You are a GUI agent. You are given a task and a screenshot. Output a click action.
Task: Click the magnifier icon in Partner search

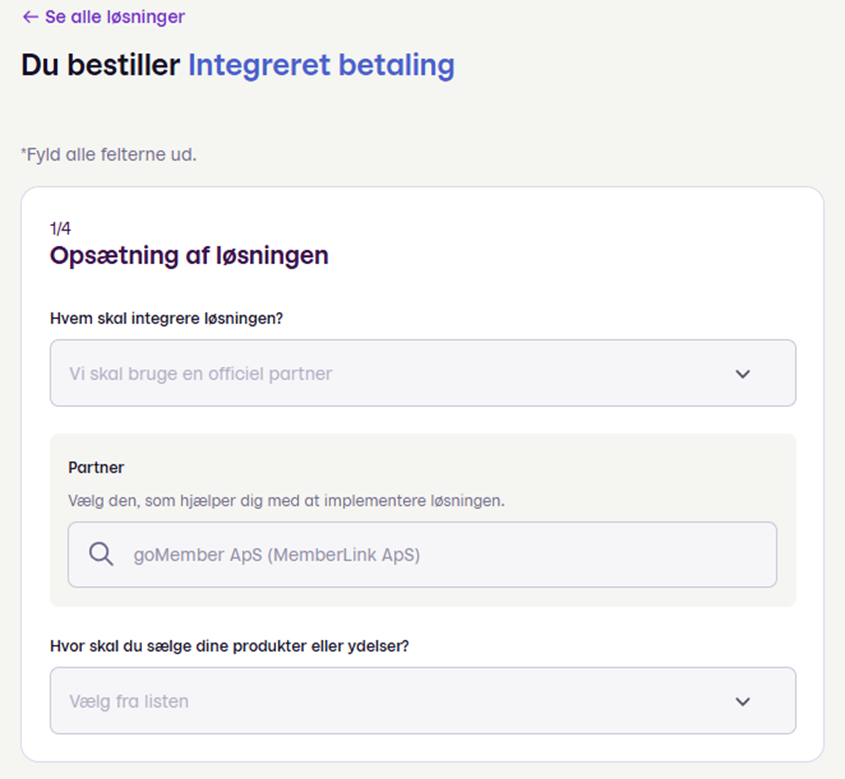click(101, 554)
